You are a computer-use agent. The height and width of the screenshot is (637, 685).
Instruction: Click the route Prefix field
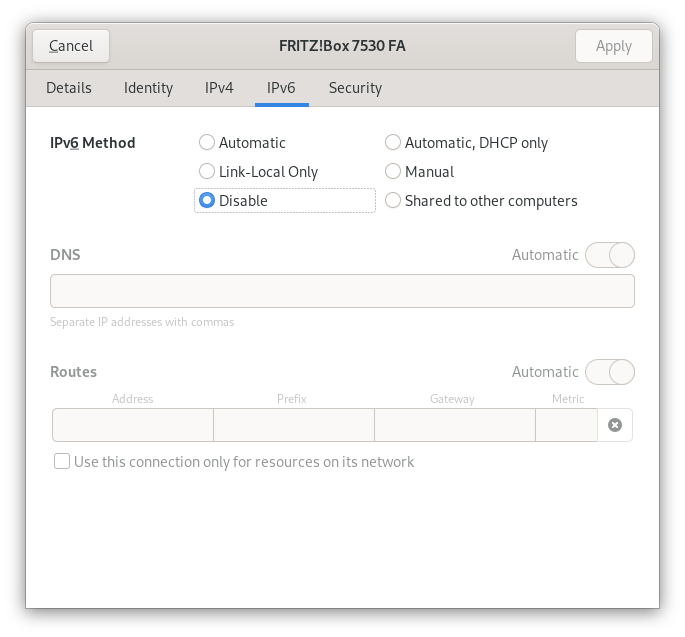pyautogui.click(x=293, y=425)
